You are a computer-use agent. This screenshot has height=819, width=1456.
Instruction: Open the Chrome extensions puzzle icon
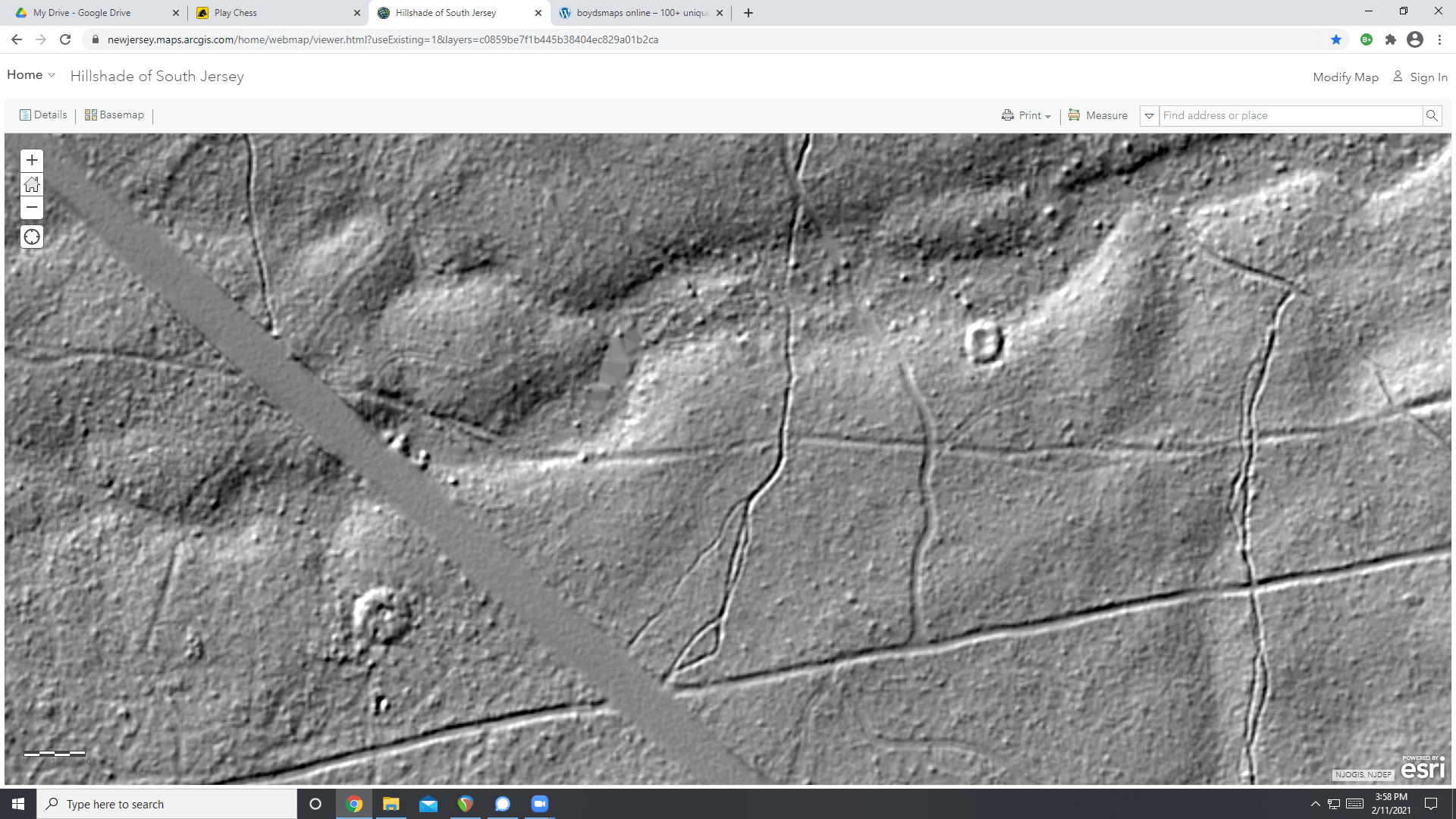(1391, 39)
